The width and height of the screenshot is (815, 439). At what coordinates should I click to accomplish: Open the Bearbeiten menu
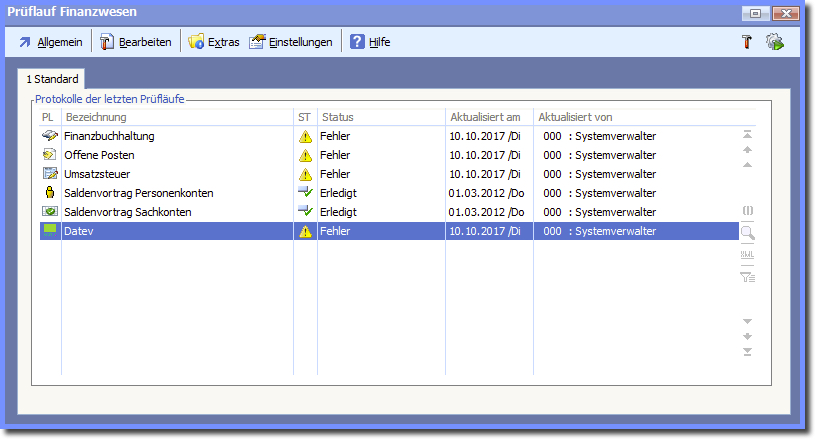click(x=136, y=42)
